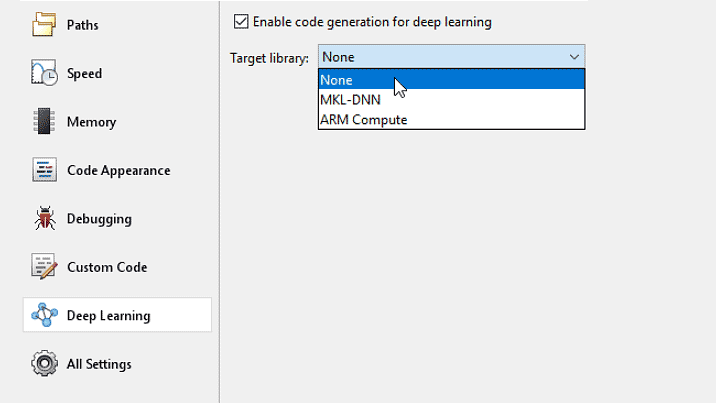The image size is (716, 403).
Task: Click the red Debugging bug icon
Action: 44,218
